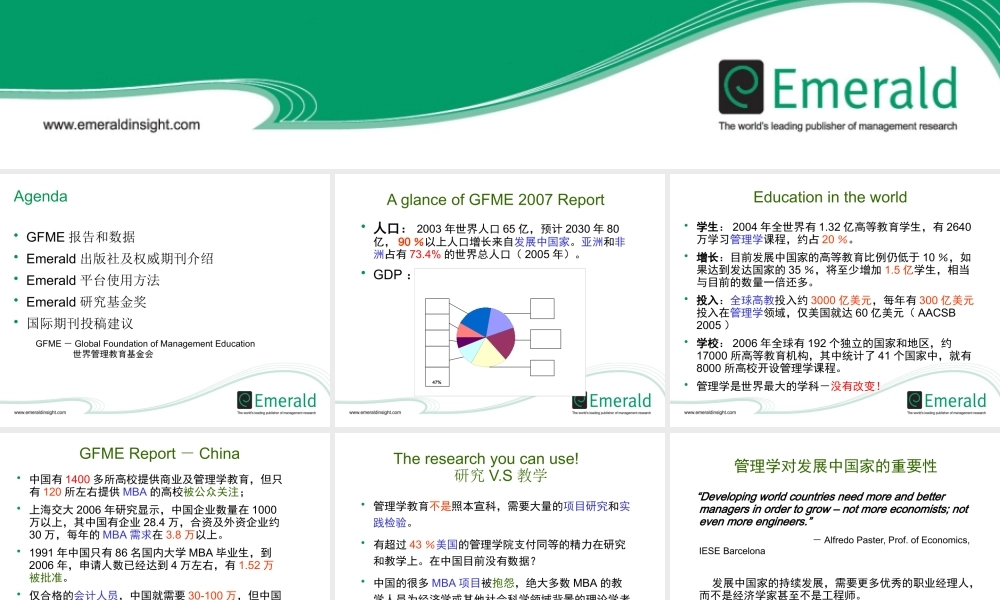Click the large Emerald logo on the title slide
Image resolution: width=1000 pixels, height=600 pixels.
point(838,87)
